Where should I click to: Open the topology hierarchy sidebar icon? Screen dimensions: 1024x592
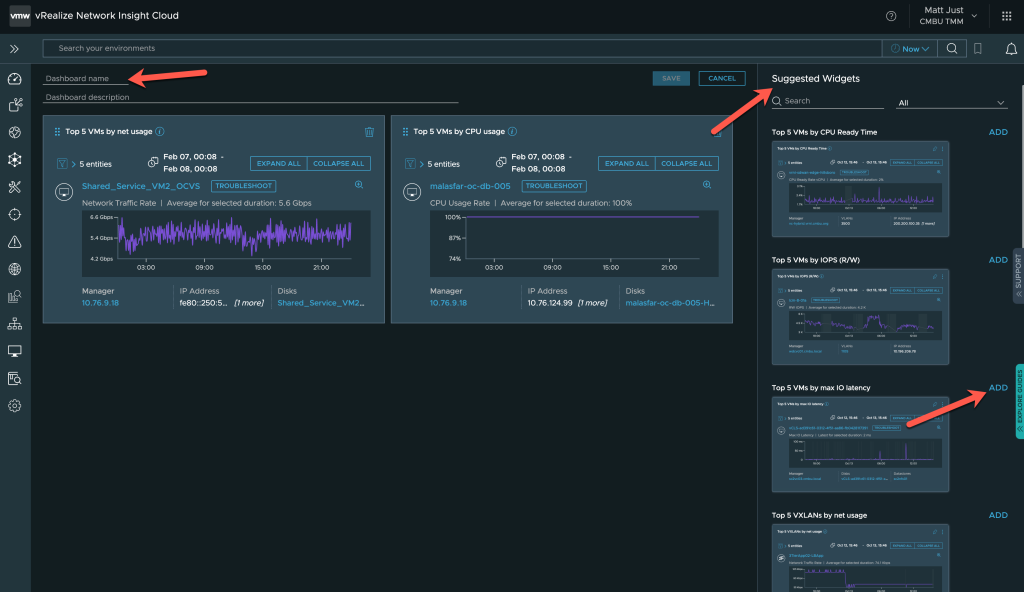click(14, 323)
